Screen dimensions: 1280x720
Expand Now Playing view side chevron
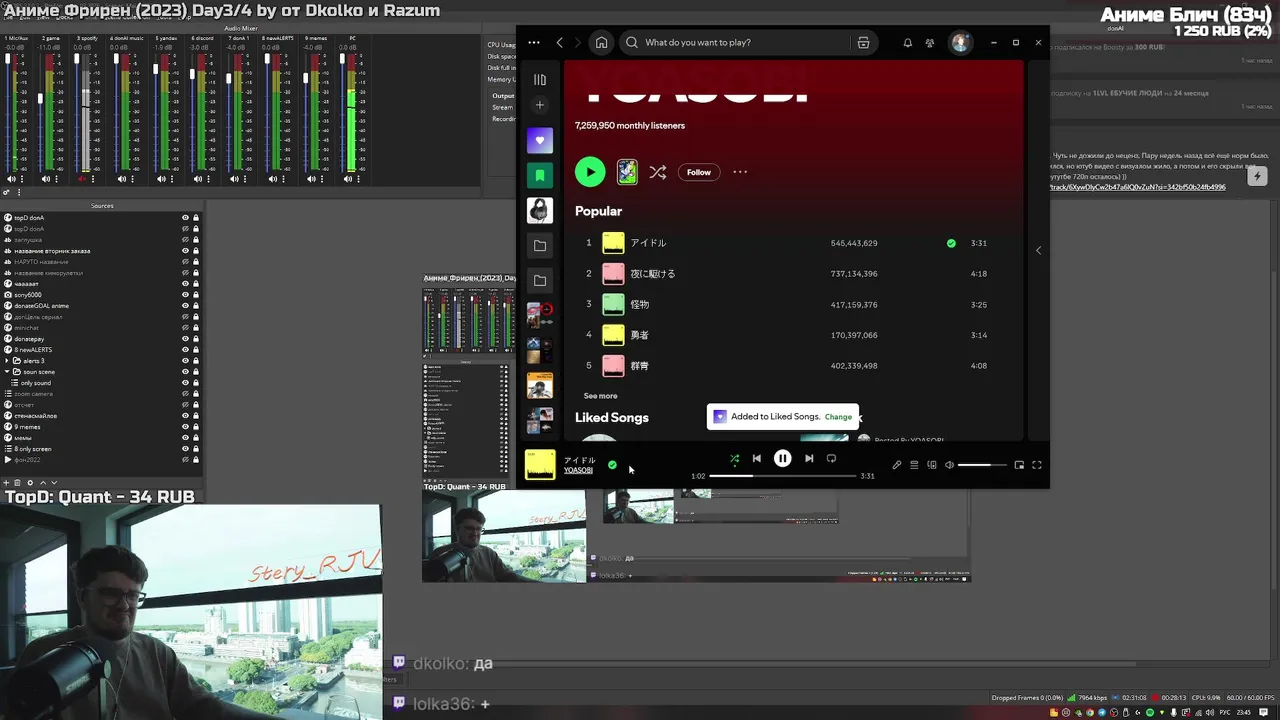[x=1038, y=250]
